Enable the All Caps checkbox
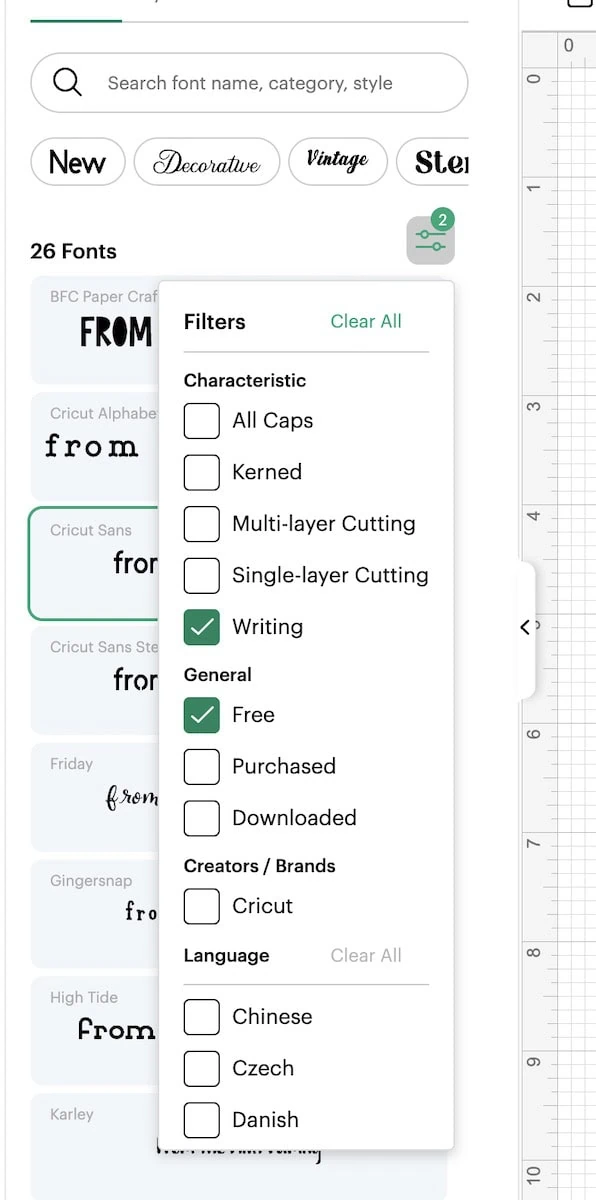Image resolution: width=596 pixels, height=1200 pixels. coord(201,421)
